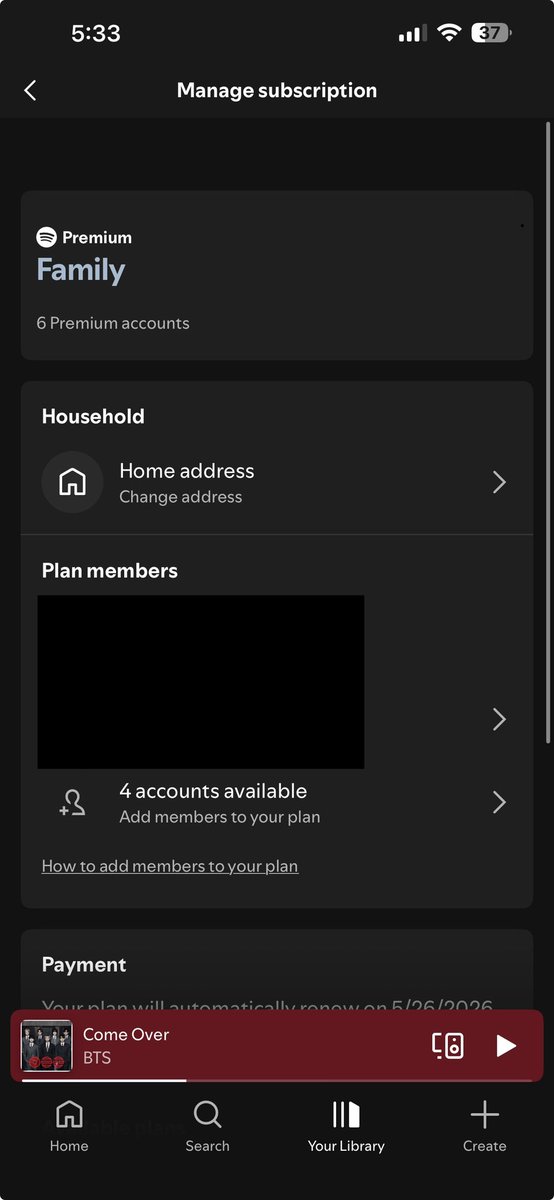Open 4 accounts available row
554x1200 pixels.
click(x=277, y=803)
